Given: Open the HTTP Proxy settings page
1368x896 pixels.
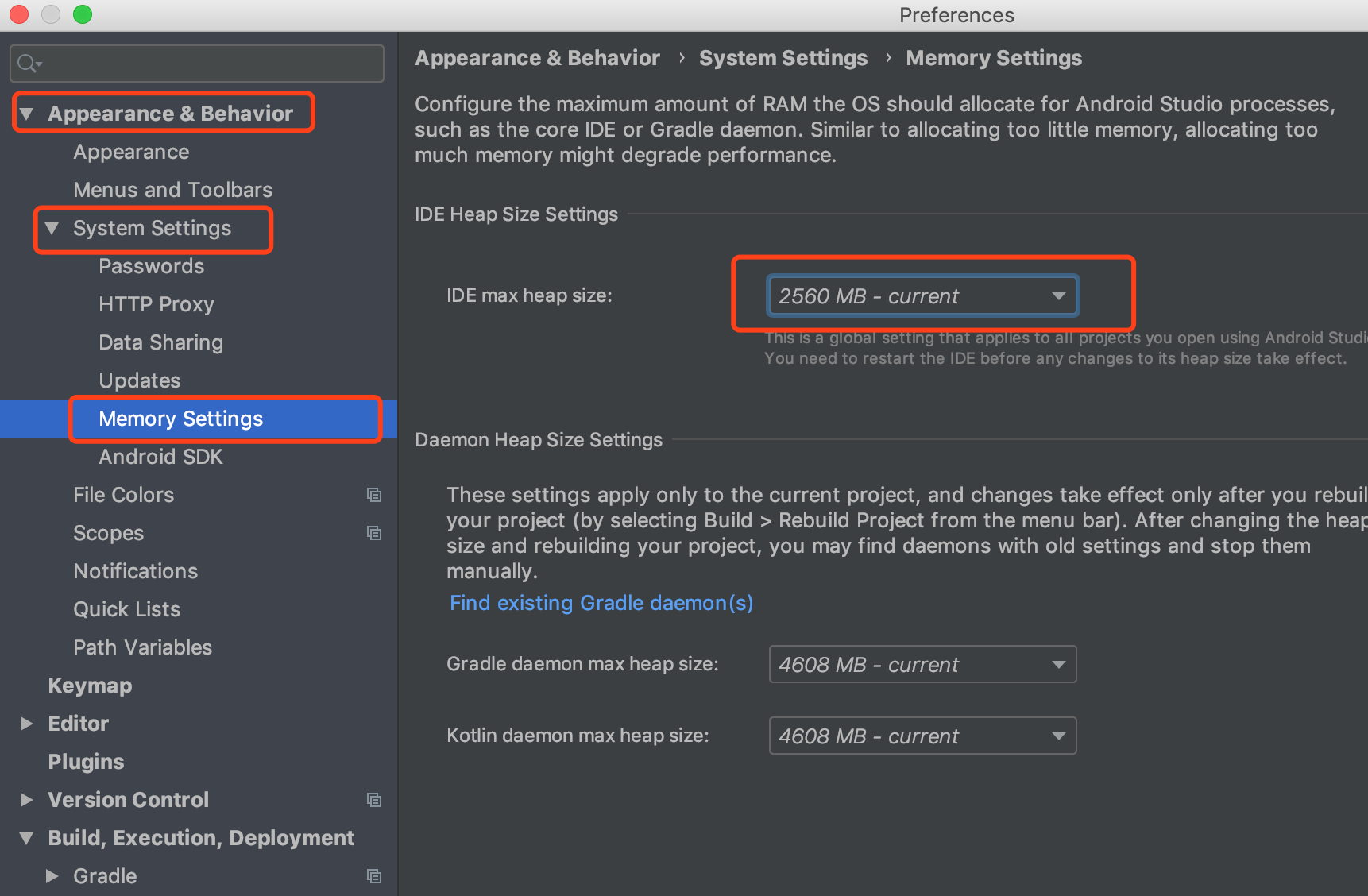Looking at the screenshot, I should (x=156, y=304).
